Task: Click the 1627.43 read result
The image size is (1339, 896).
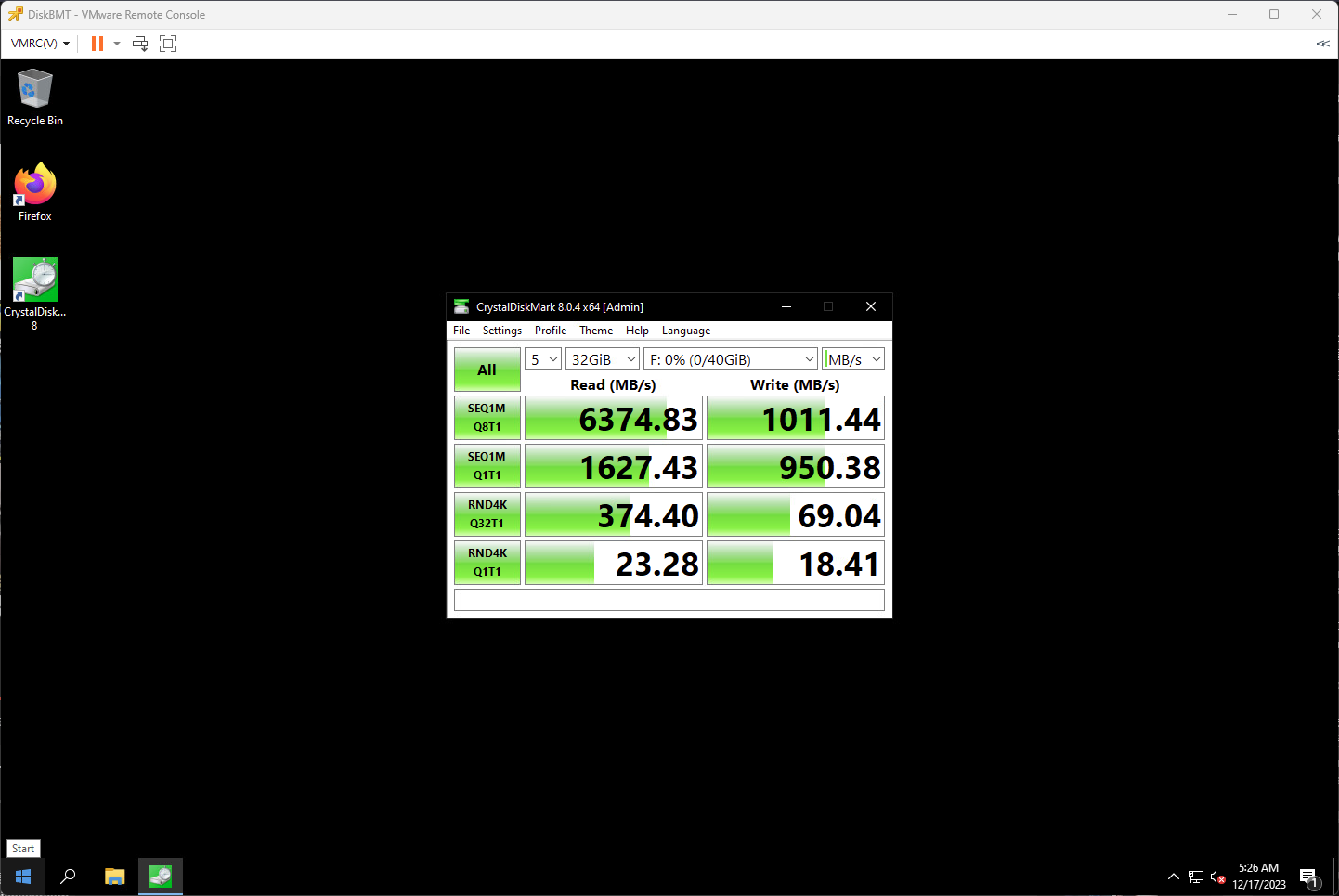Action: click(x=614, y=466)
